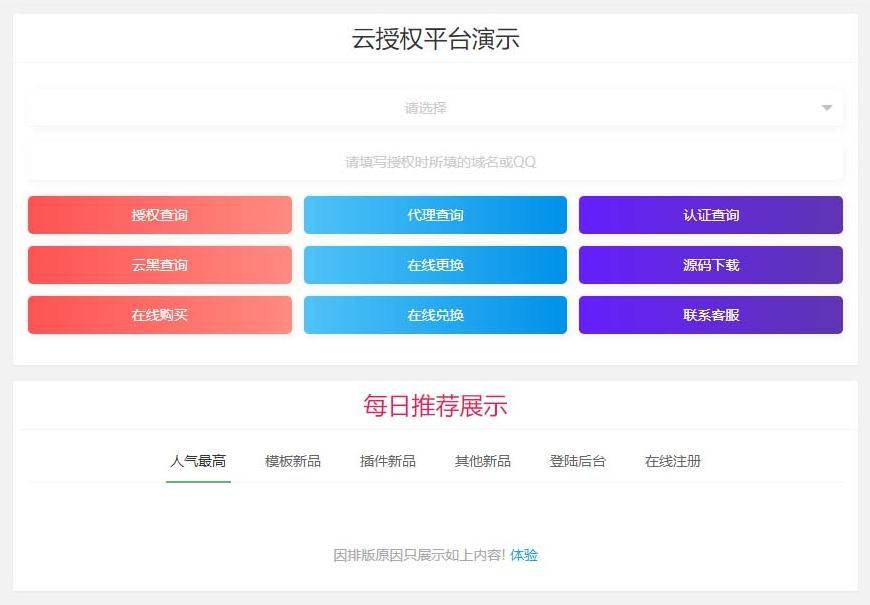
Task: Expand the query type combo box
Action: click(x=435, y=106)
